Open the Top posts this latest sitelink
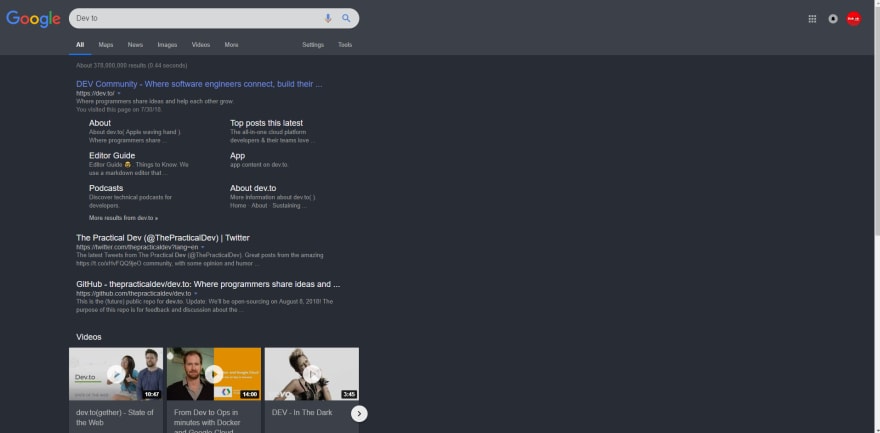The image size is (880, 433). [267, 123]
